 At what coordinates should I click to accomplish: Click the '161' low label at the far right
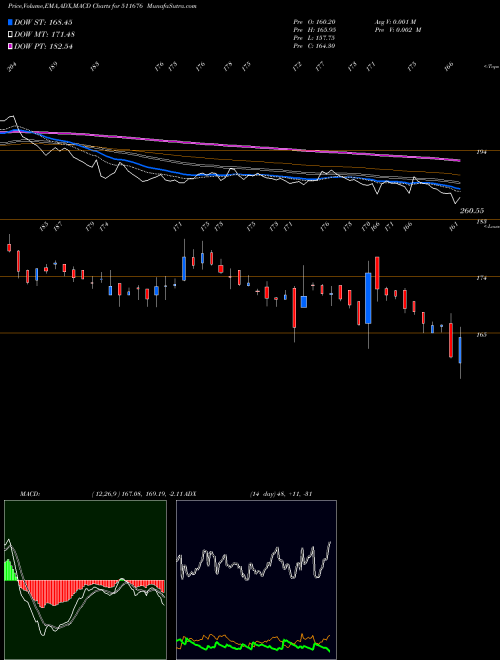pyautogui.click(x=453, y=227)
